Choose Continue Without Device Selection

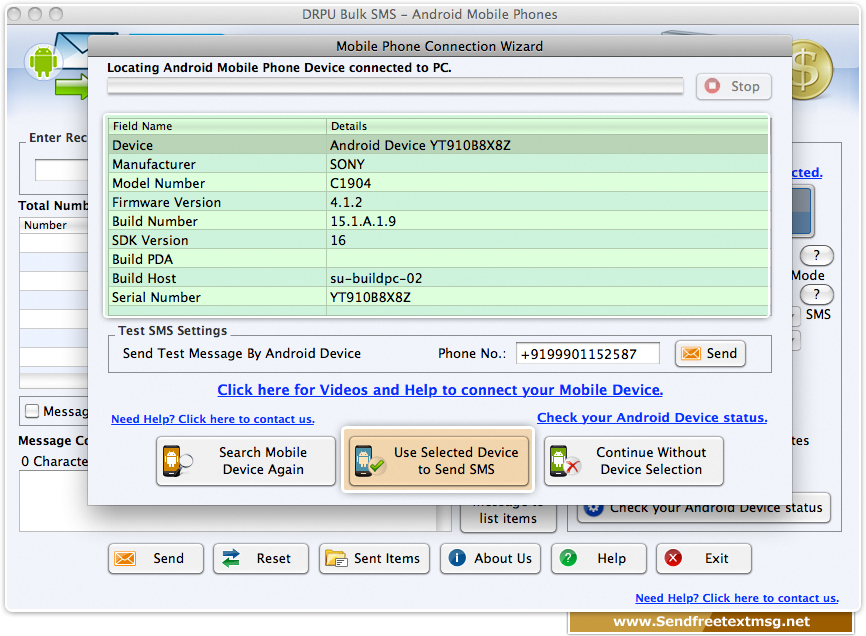pos(634,461)
